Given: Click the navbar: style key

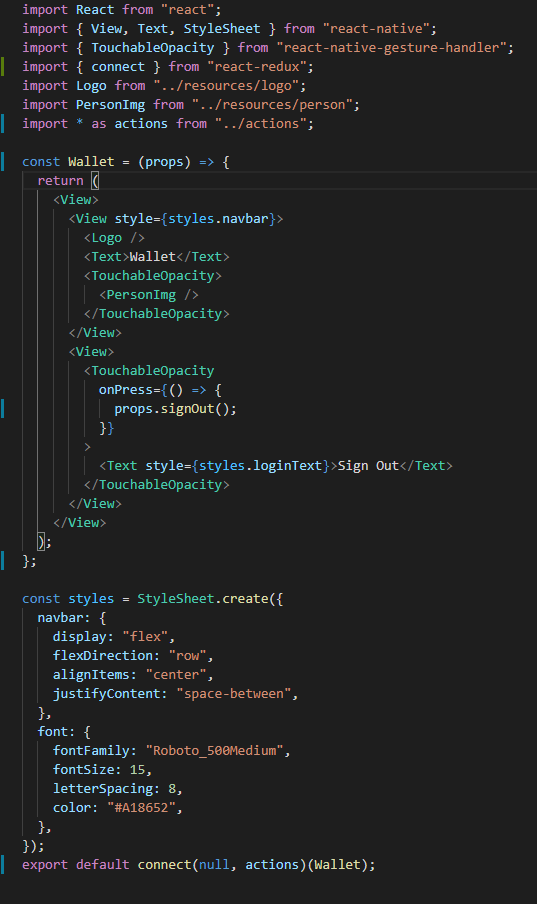Looking at the screenshot, I should [x=61, y=618].
